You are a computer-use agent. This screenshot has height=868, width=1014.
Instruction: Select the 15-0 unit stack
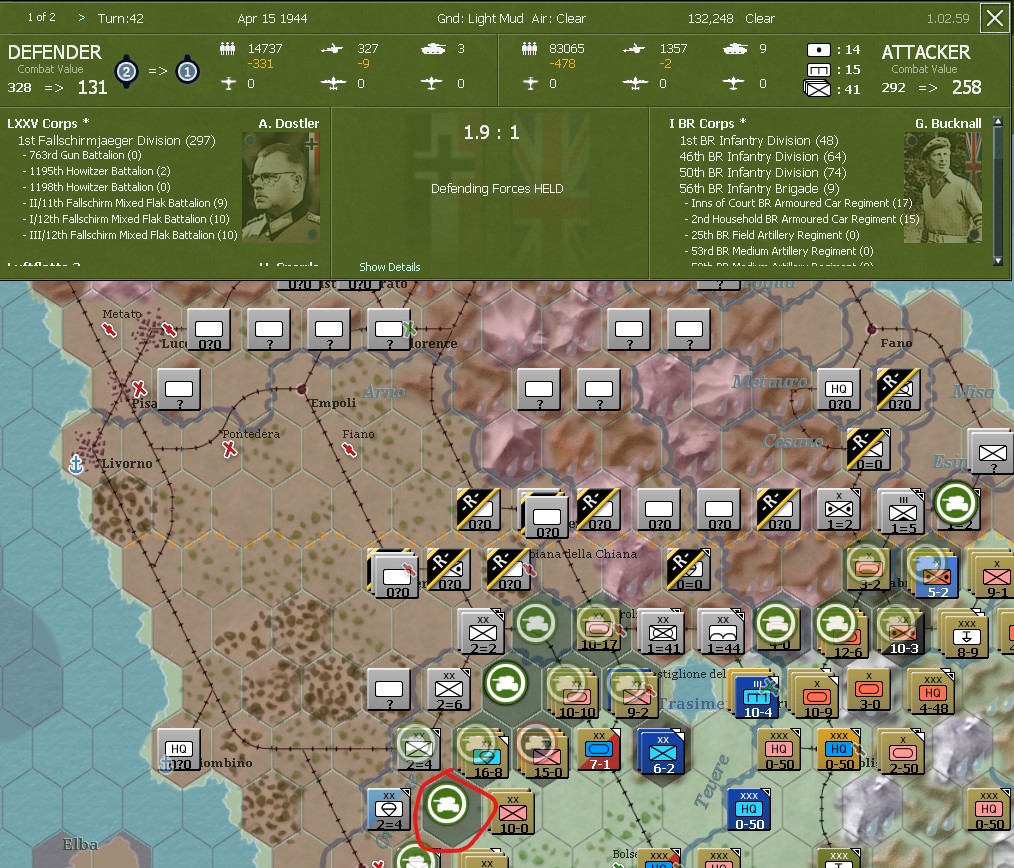(543, 753)
